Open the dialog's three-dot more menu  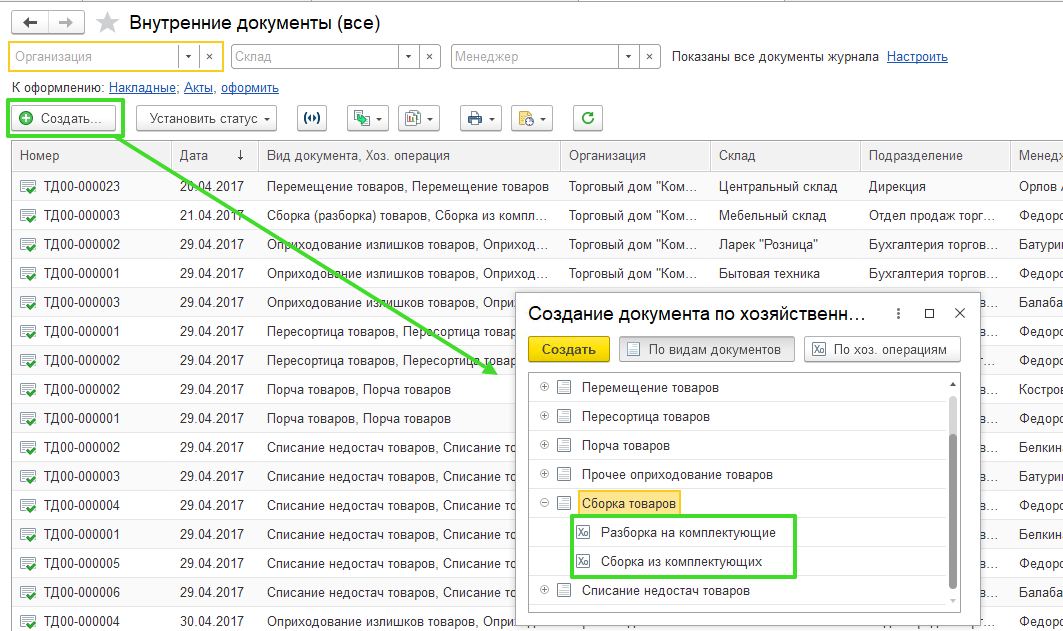click(x=898, y=313)
